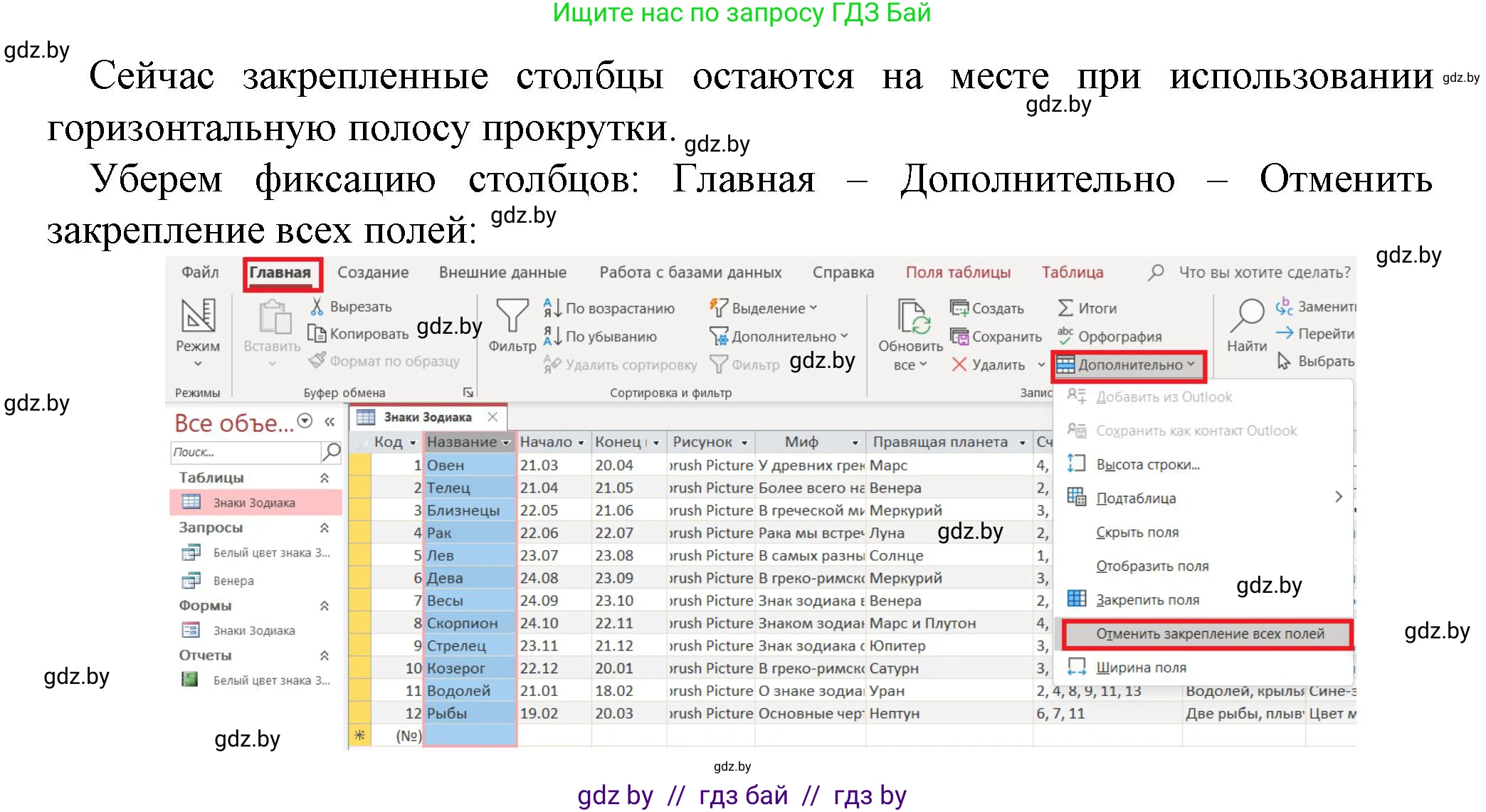Viewport: 1486px width, 812px height.
Task: Click the Поиск search field
Action: click(x=242, y=452)
